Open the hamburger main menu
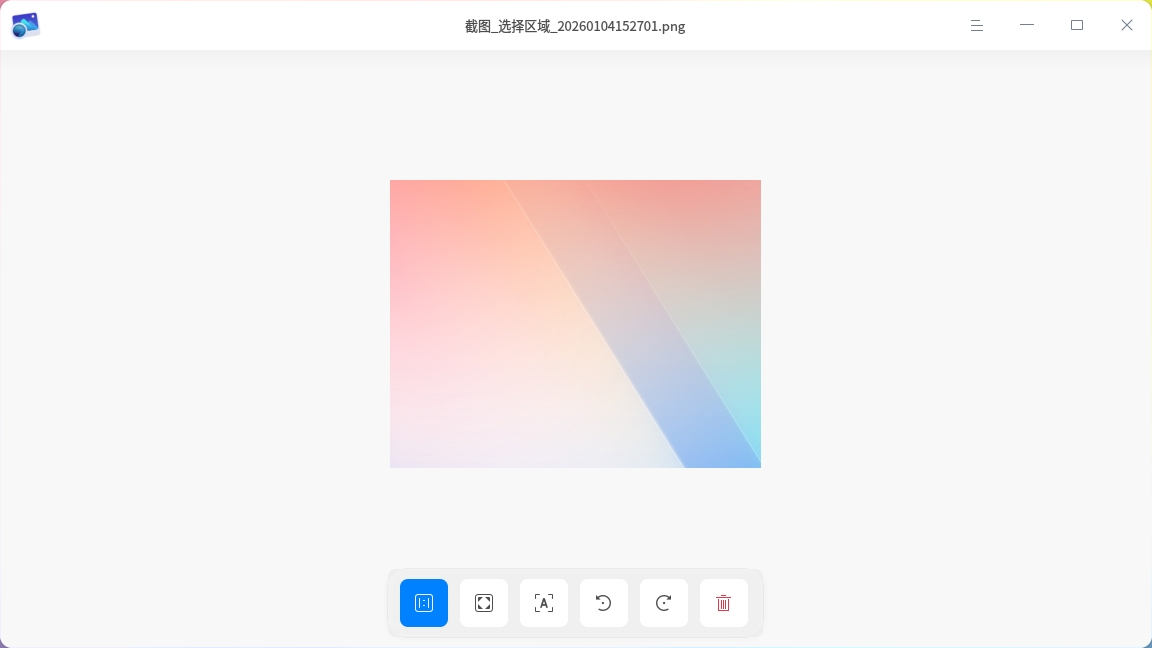The width and height of the screenshot is (1152, 648). click(976, 26)
